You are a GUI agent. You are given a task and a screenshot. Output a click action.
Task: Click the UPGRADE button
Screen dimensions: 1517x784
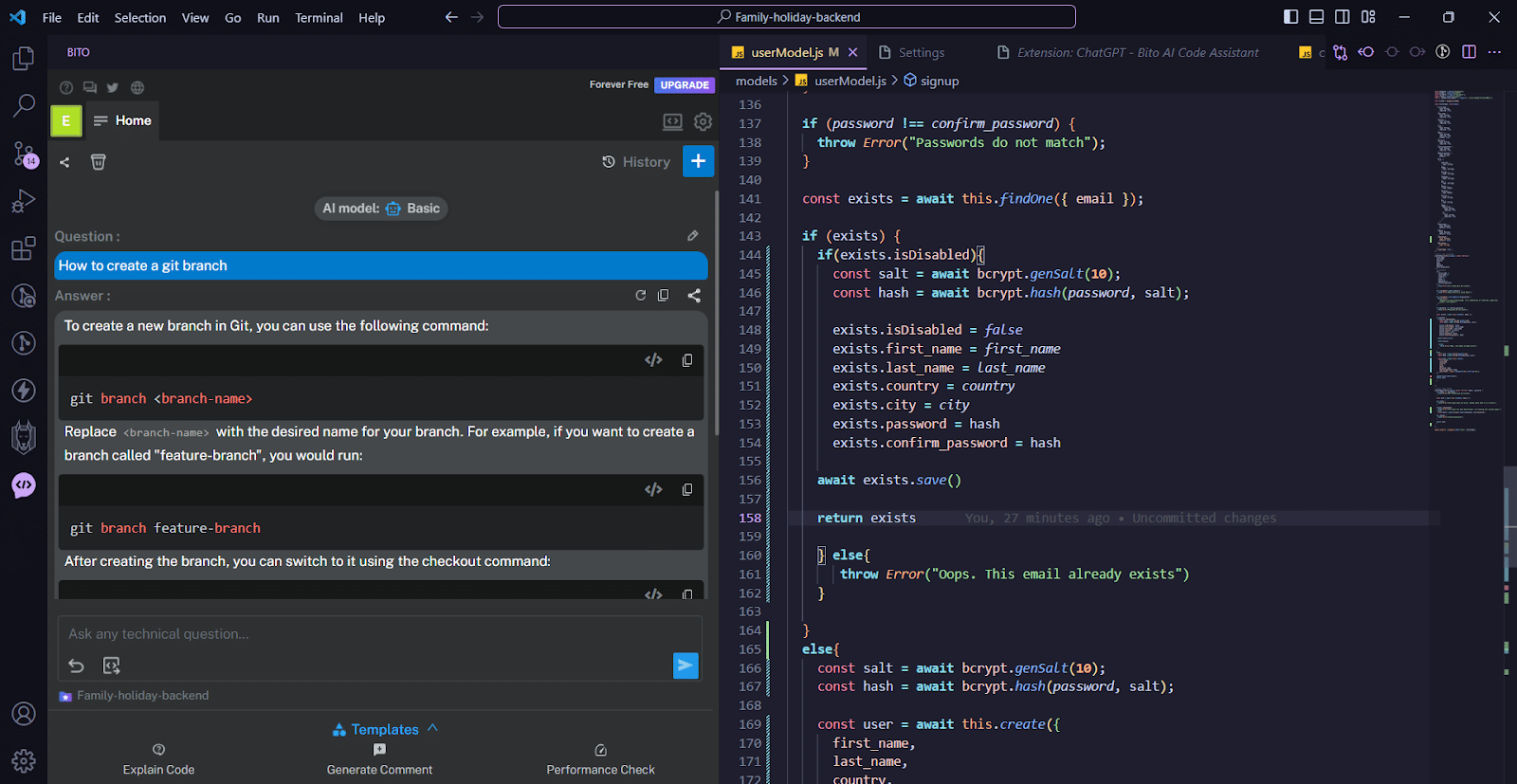coord(685,84)
